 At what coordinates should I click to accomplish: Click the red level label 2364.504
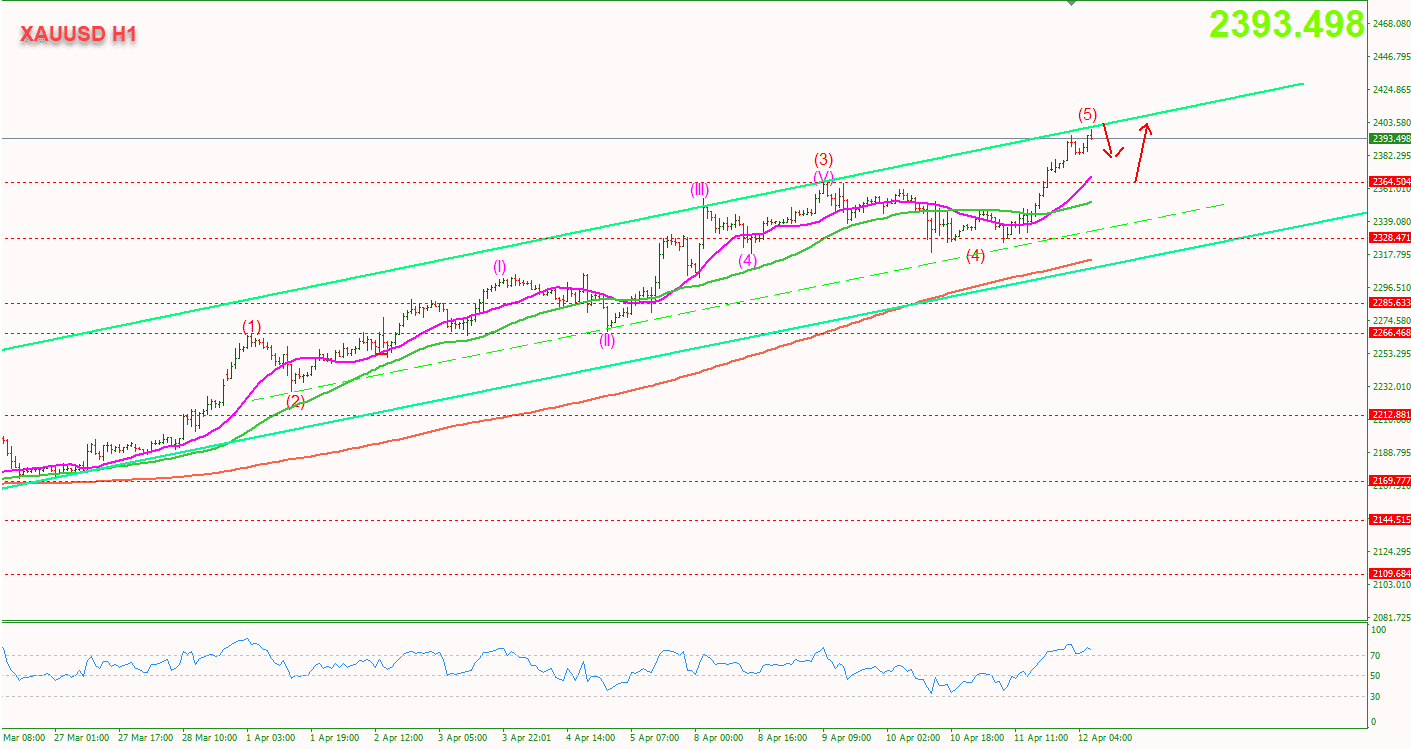(1389, 182)
